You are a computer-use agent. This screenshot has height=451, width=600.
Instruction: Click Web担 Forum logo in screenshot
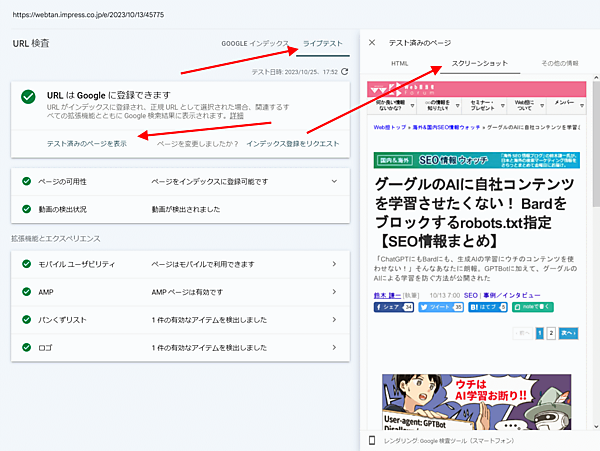click(x=402, y=90)
